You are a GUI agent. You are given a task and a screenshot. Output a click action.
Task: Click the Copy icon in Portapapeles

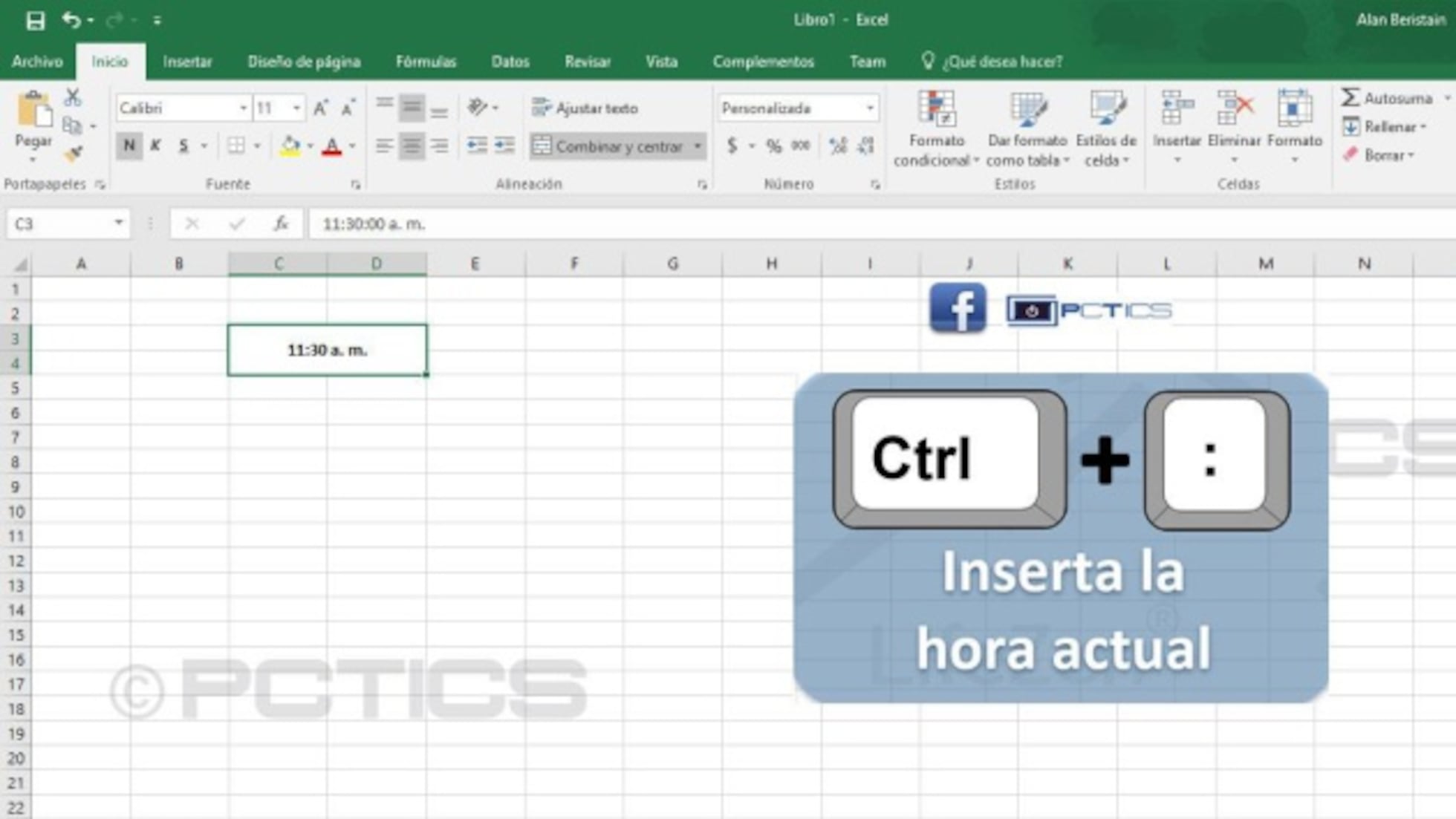[x=72, y=125]
